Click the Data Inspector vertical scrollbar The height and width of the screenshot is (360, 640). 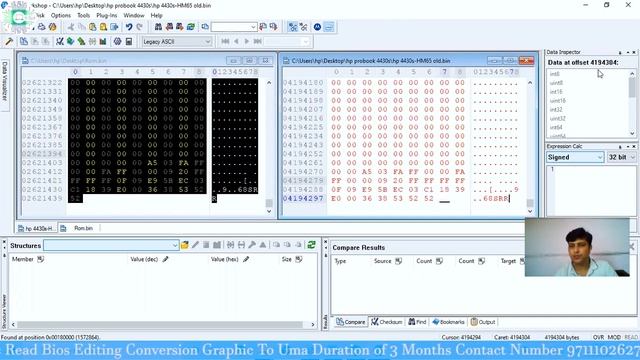(x=632, y=103)
